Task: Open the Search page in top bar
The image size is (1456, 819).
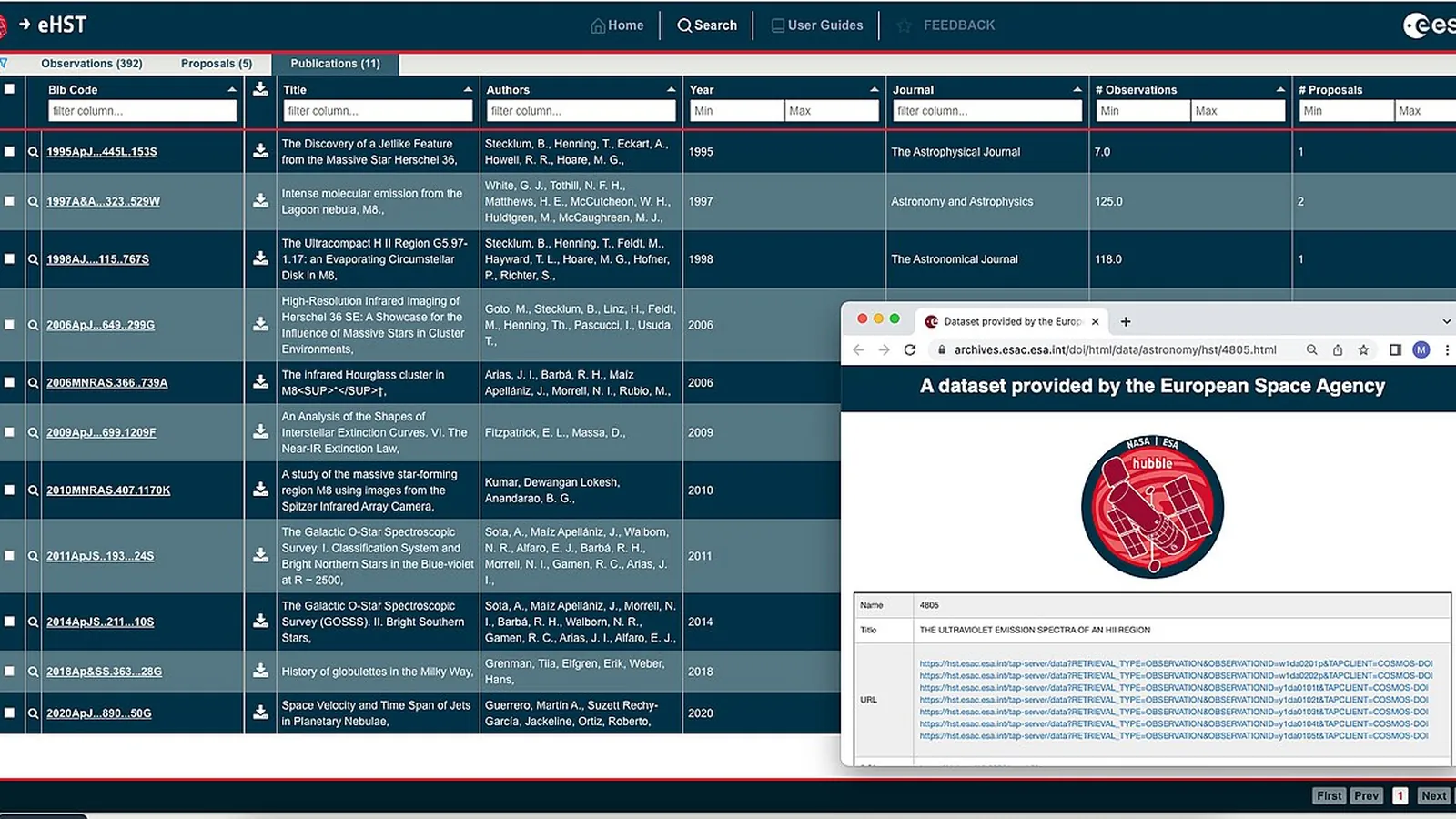Action: pos(707,25)
